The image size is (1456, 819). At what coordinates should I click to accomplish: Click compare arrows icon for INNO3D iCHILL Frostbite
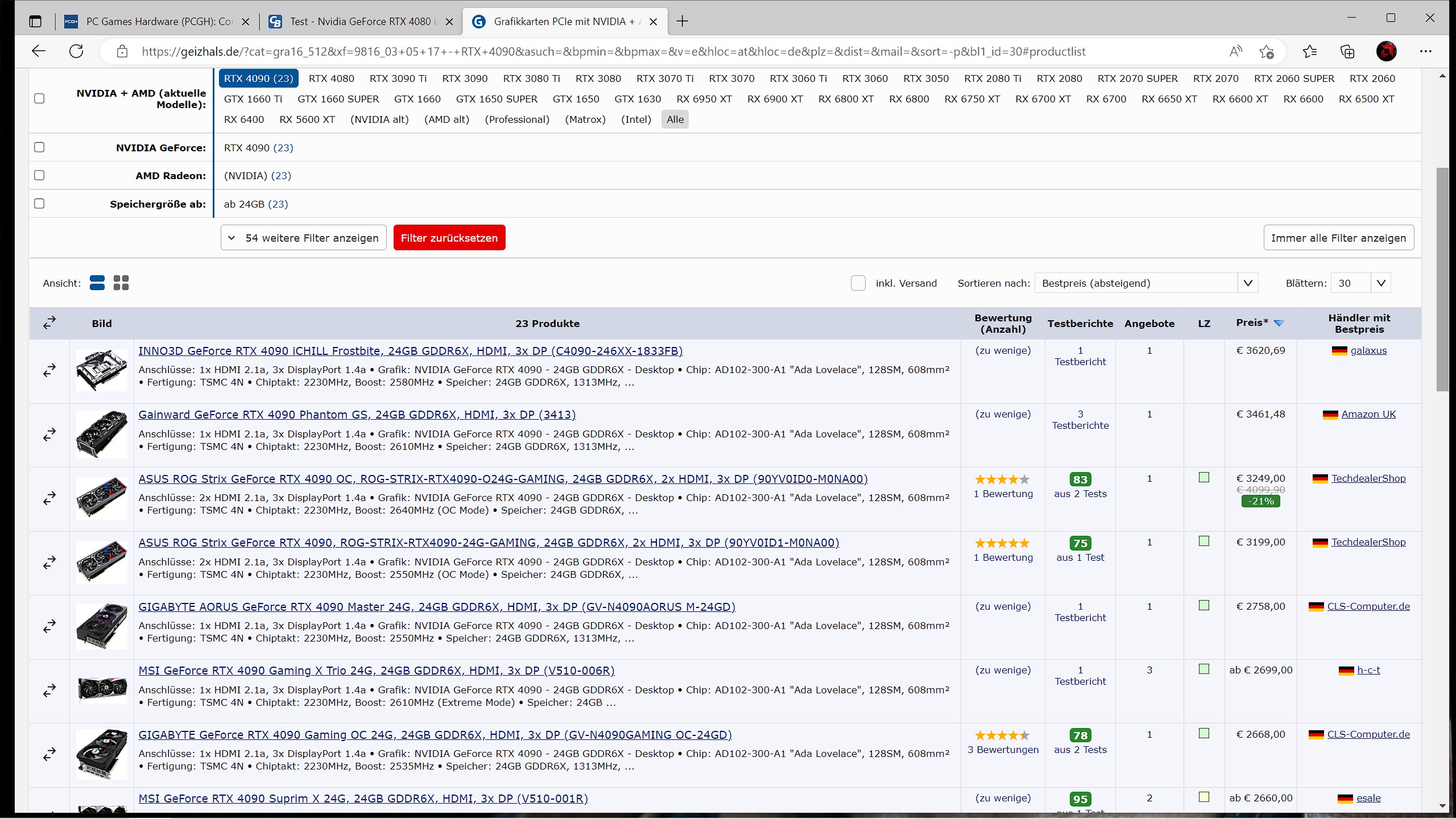[49, 370]
